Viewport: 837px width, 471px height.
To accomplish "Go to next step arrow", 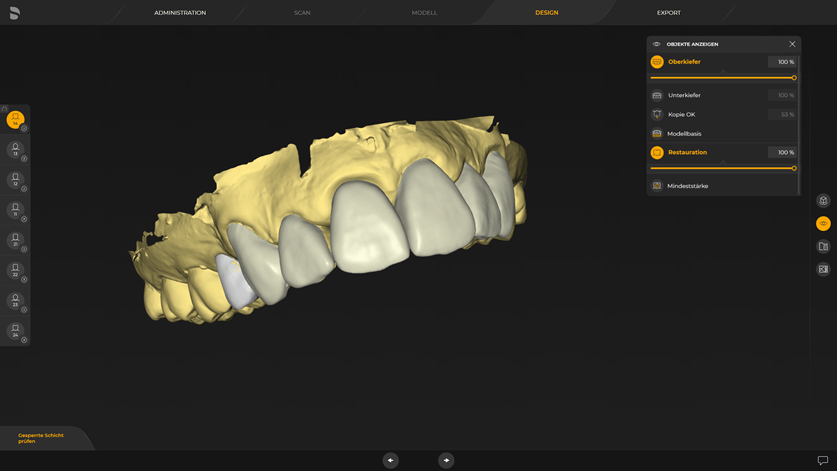I will 446,460.
